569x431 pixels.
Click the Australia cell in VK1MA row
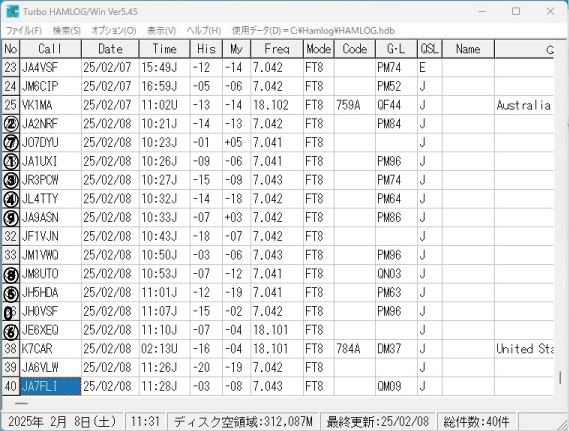[524, 105]
